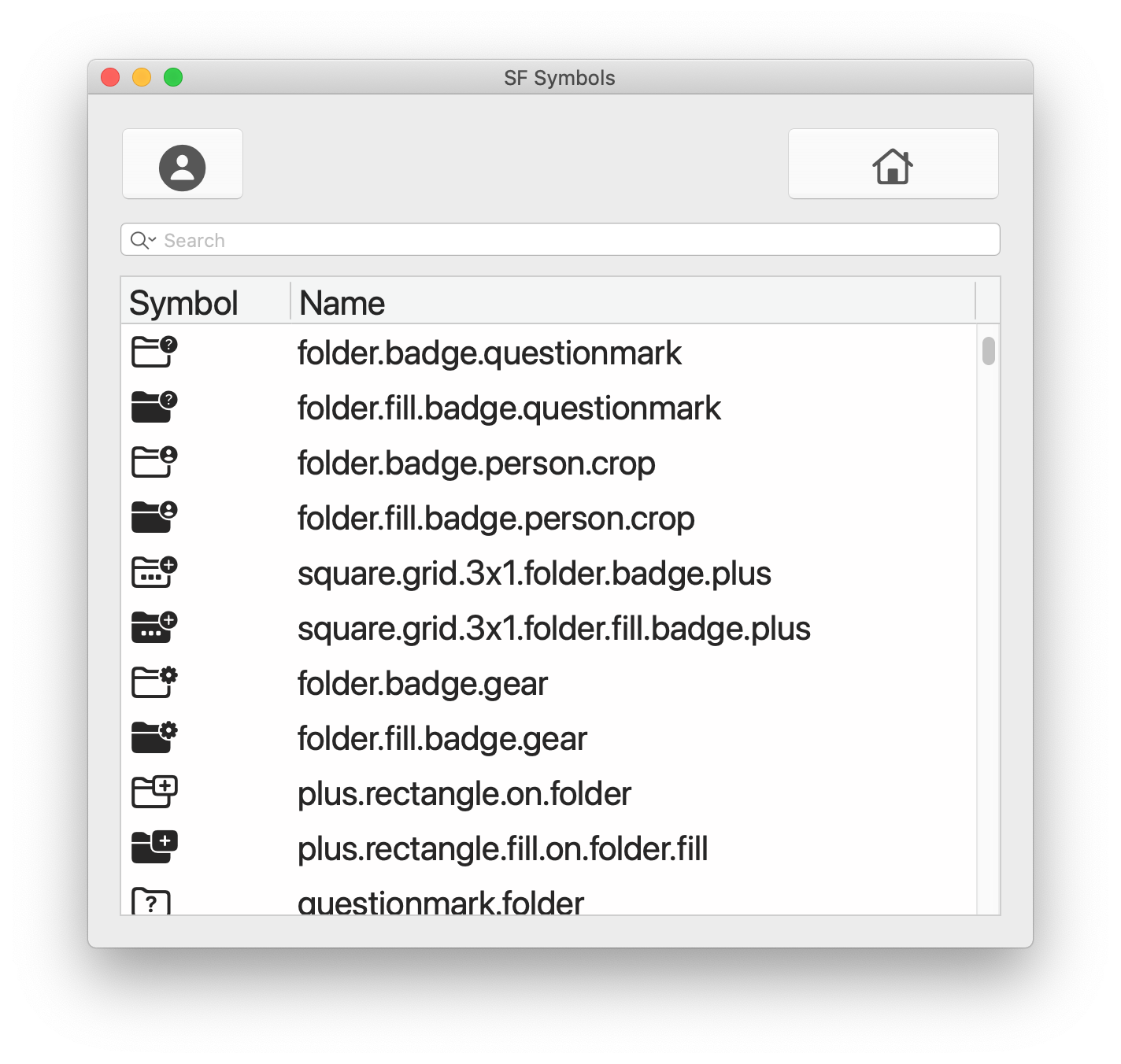
Task: Click the house home icon button
Action: coord(893,164)
